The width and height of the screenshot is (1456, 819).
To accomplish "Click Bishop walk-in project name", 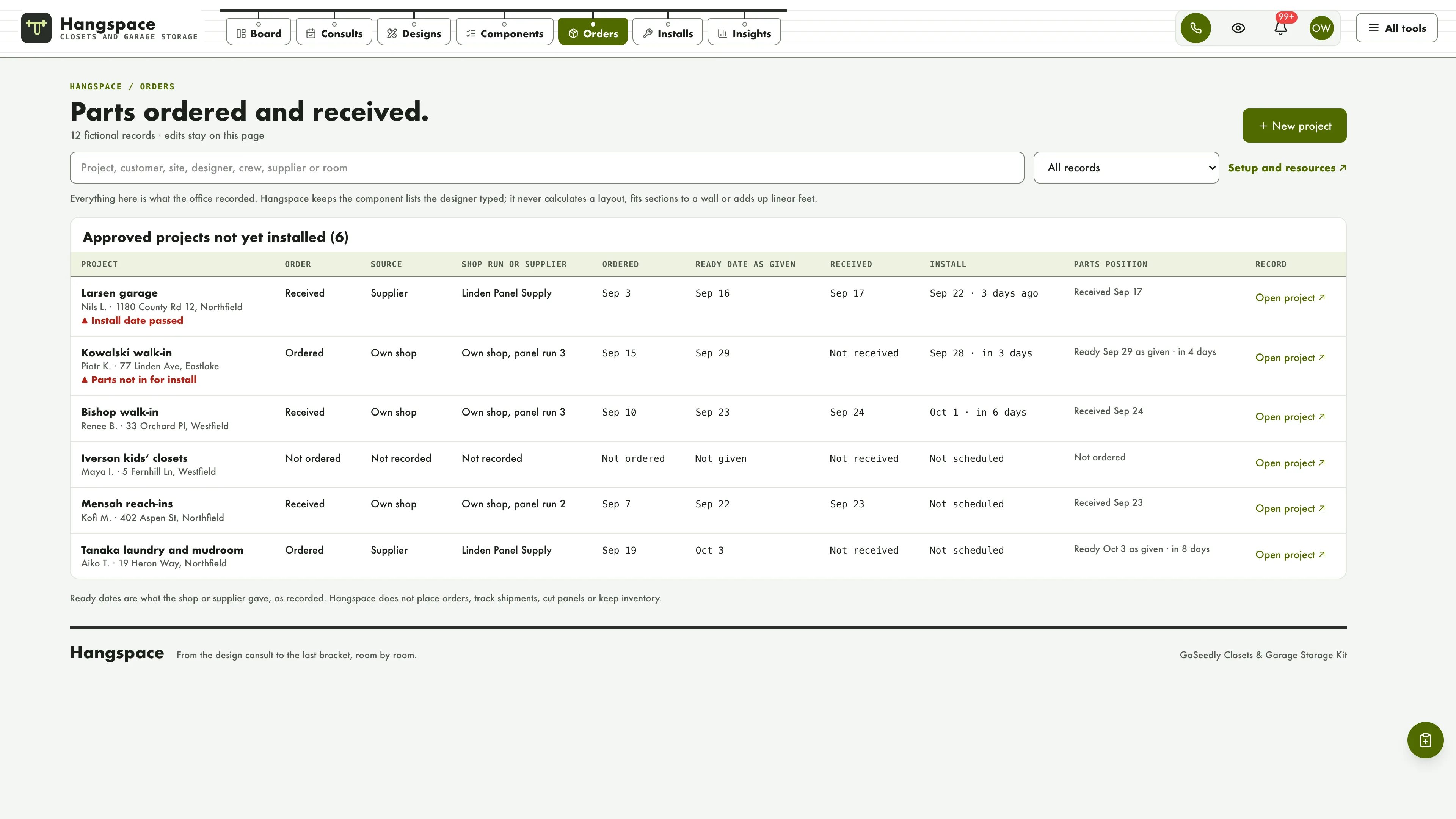I will pos(120,412).
